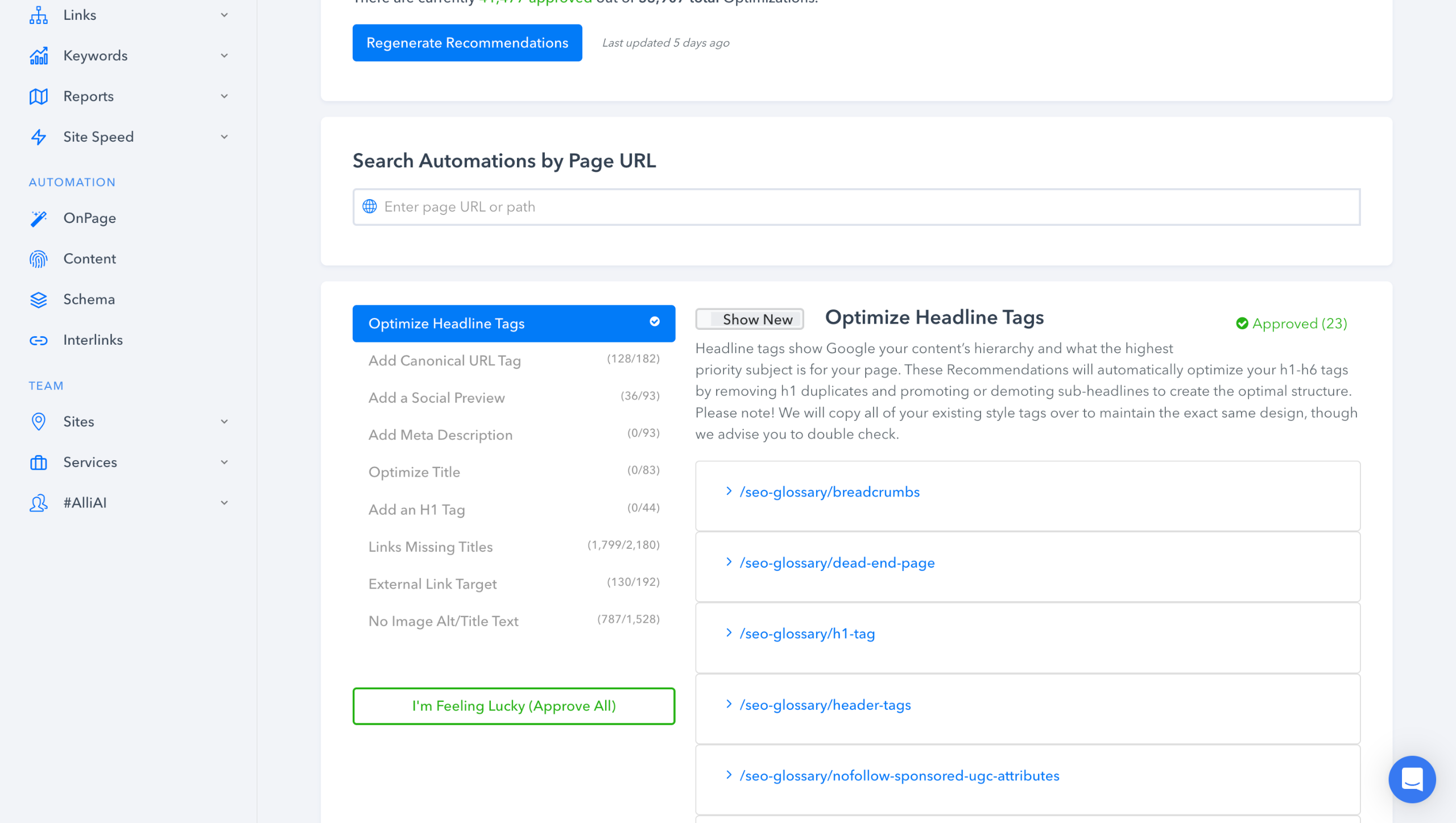Click the Services briefcase icon

coord(38,462)
